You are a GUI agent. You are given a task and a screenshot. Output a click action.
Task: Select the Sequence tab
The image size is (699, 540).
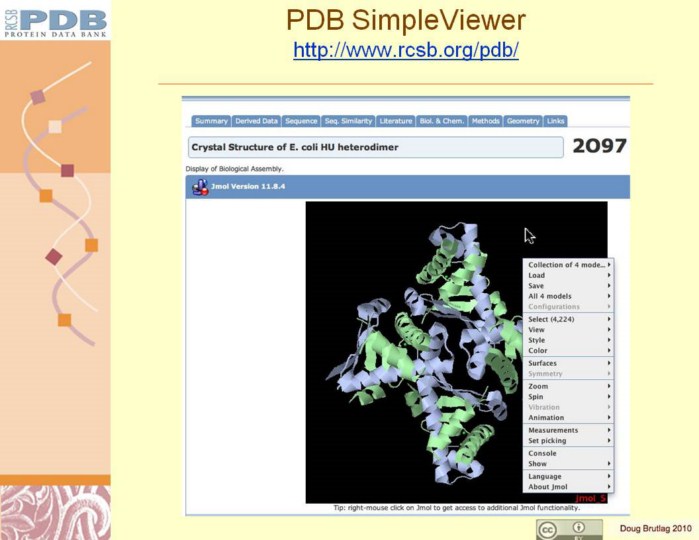[x=300, y=121]
